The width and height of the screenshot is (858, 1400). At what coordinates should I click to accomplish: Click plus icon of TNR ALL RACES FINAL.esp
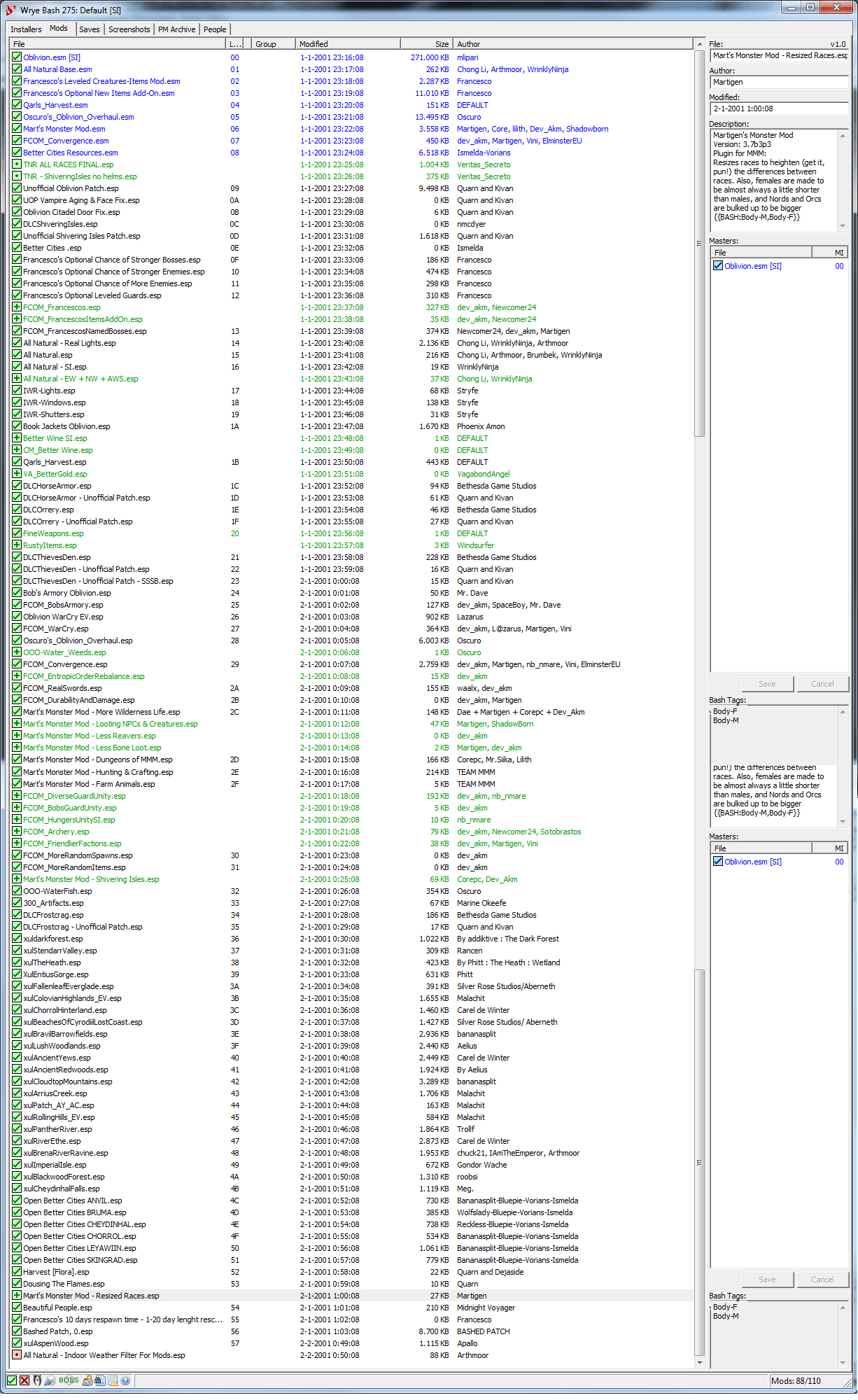point(17,164)
